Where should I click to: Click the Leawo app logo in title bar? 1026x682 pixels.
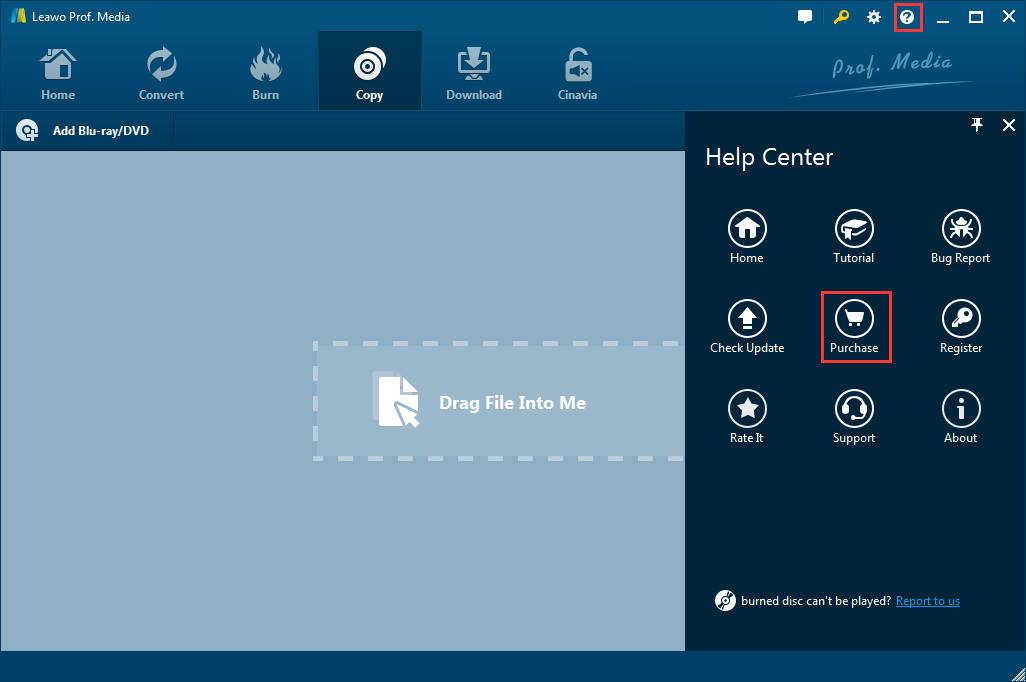18,16
